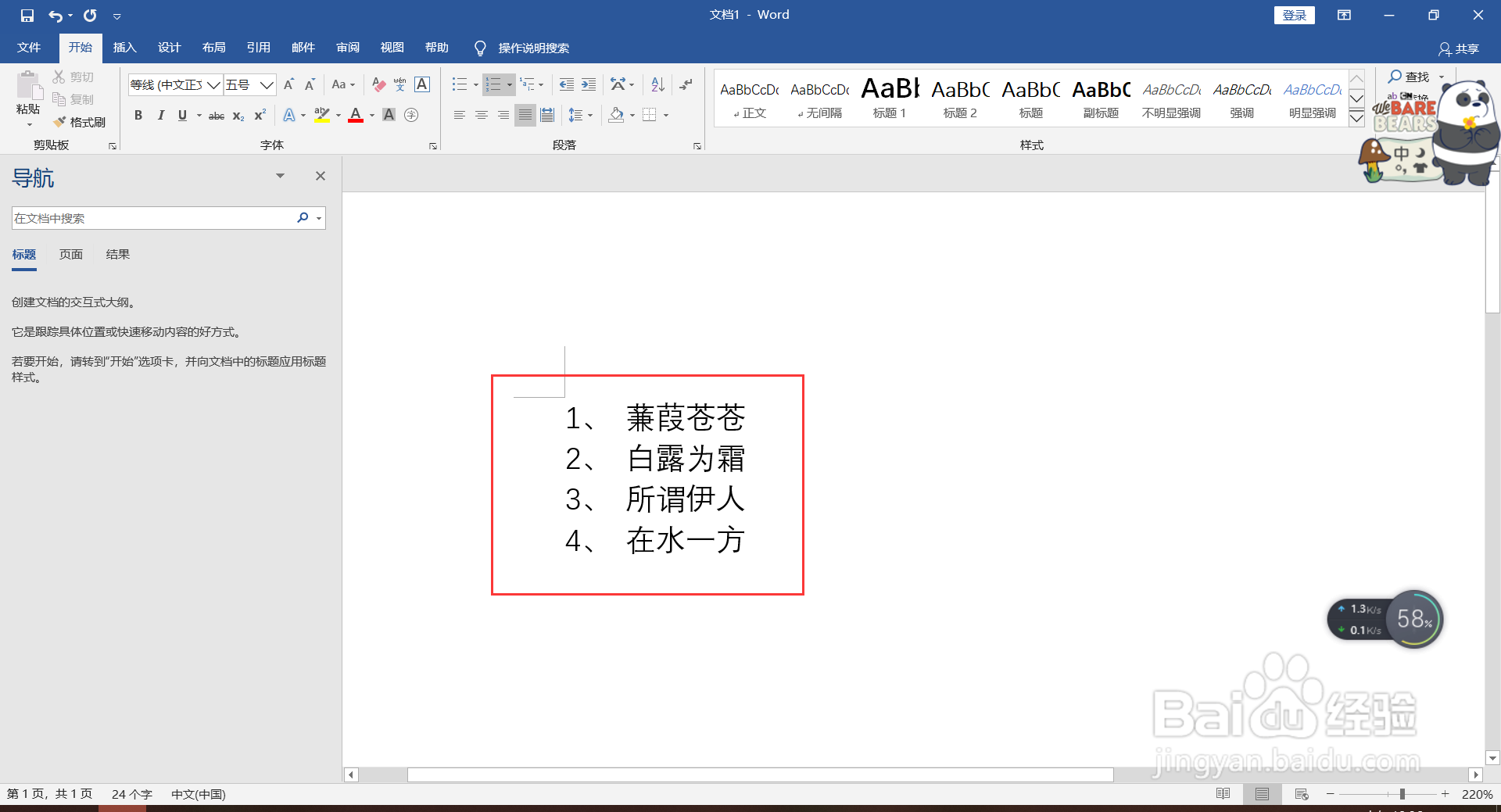
Task: Click the horizontal scrollbar thumb
Action: tap(760, 774)
